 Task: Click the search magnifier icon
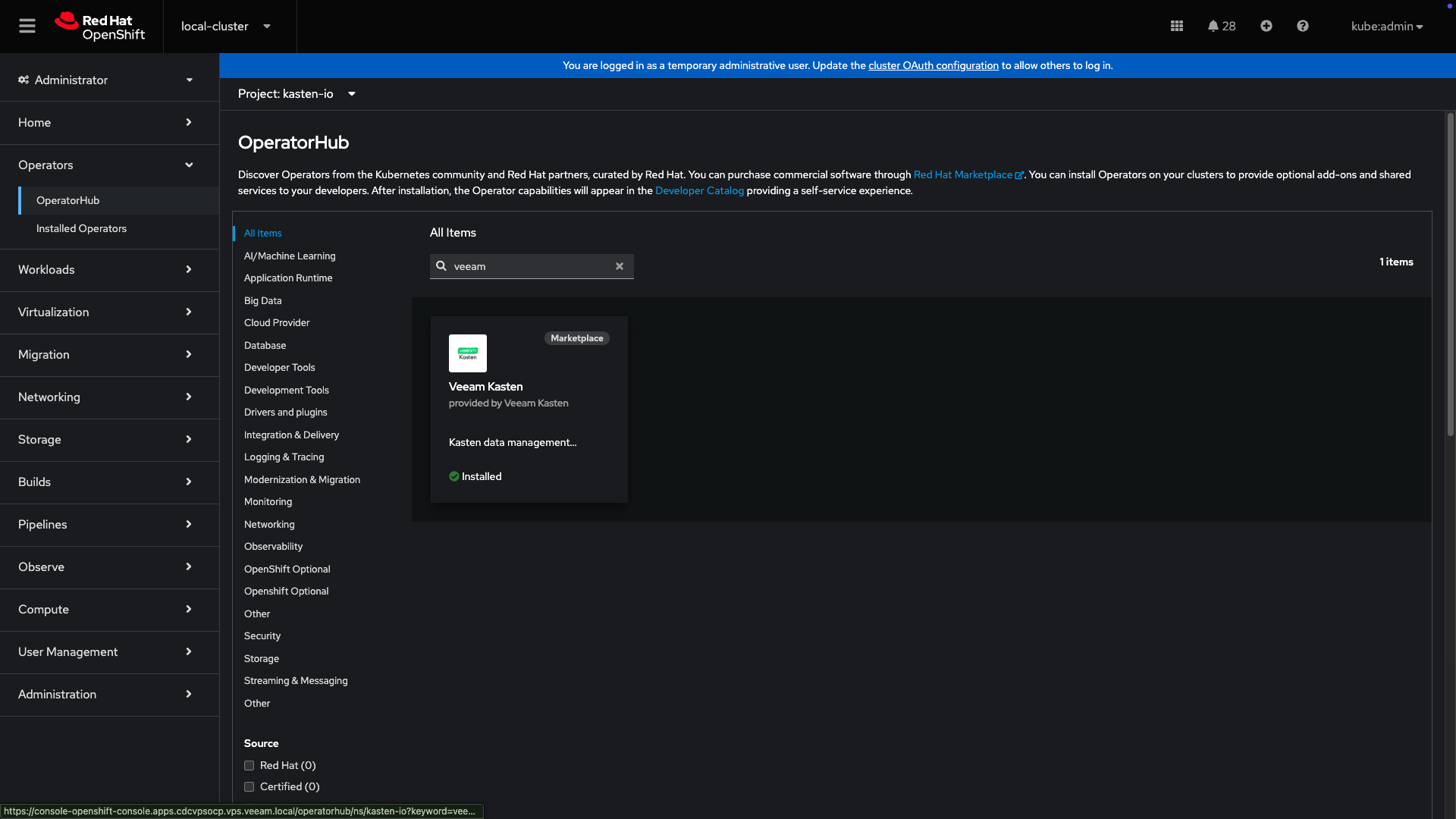point(441,266)
